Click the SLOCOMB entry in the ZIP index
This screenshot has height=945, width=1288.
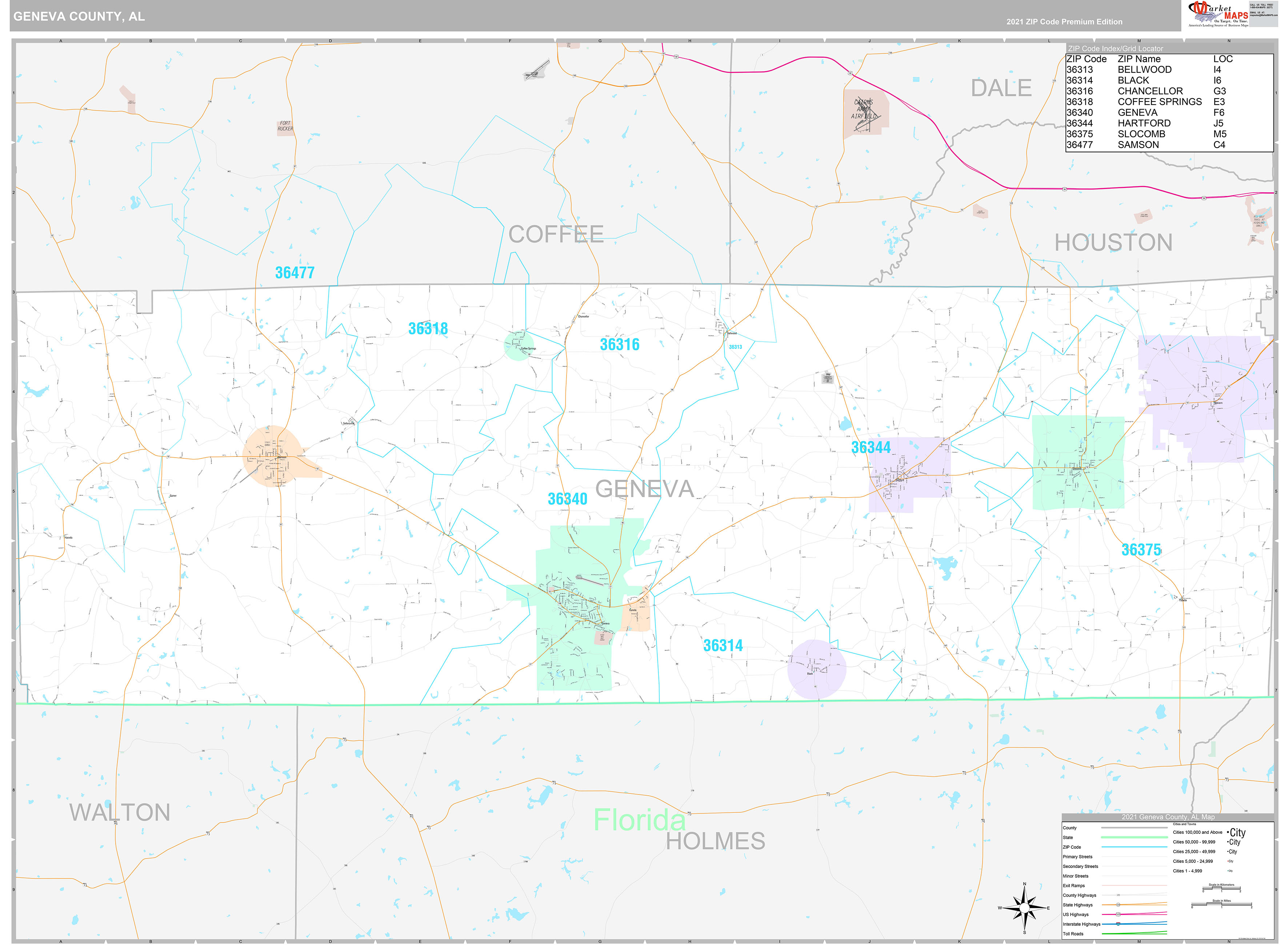point(1141,134)
